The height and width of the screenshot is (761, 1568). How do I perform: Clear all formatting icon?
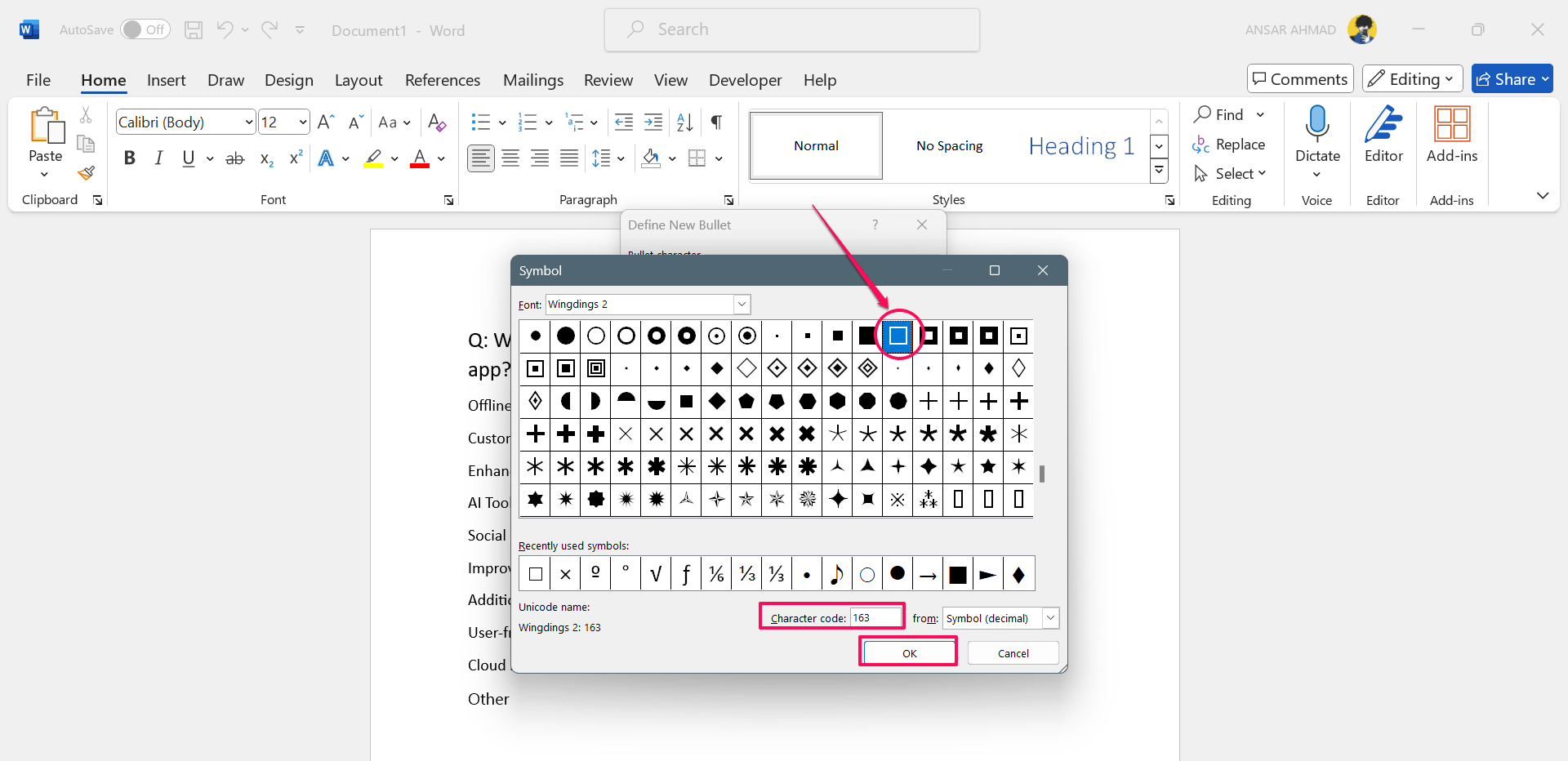(437, 122)
